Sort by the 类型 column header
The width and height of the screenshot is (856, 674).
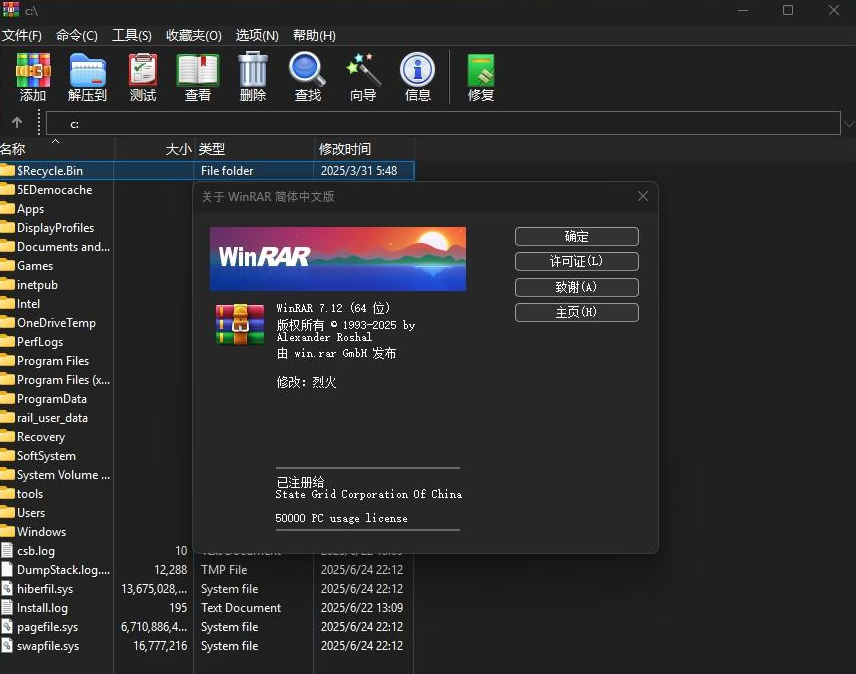[x=254, y=149]
